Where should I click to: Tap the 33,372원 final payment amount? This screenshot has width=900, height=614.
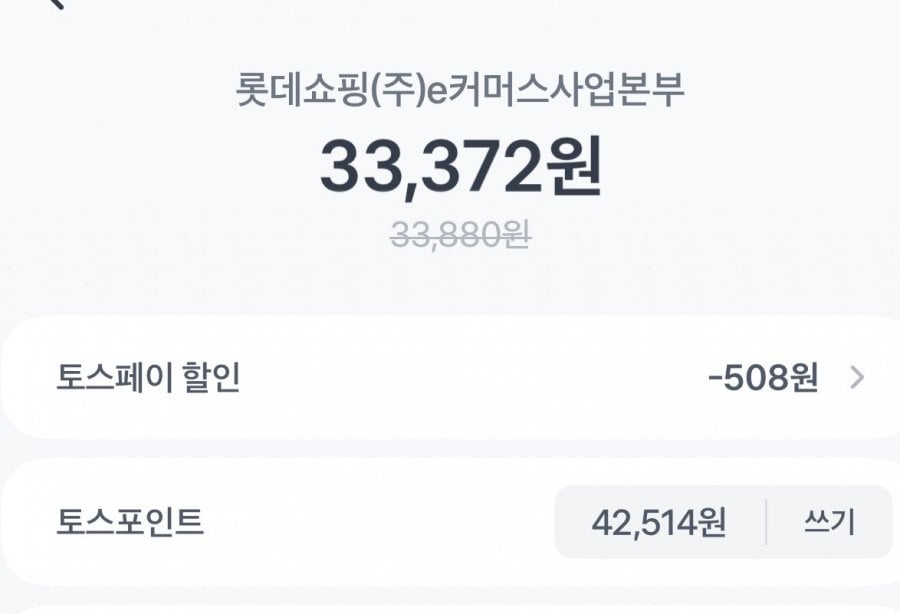coord(460,167)
